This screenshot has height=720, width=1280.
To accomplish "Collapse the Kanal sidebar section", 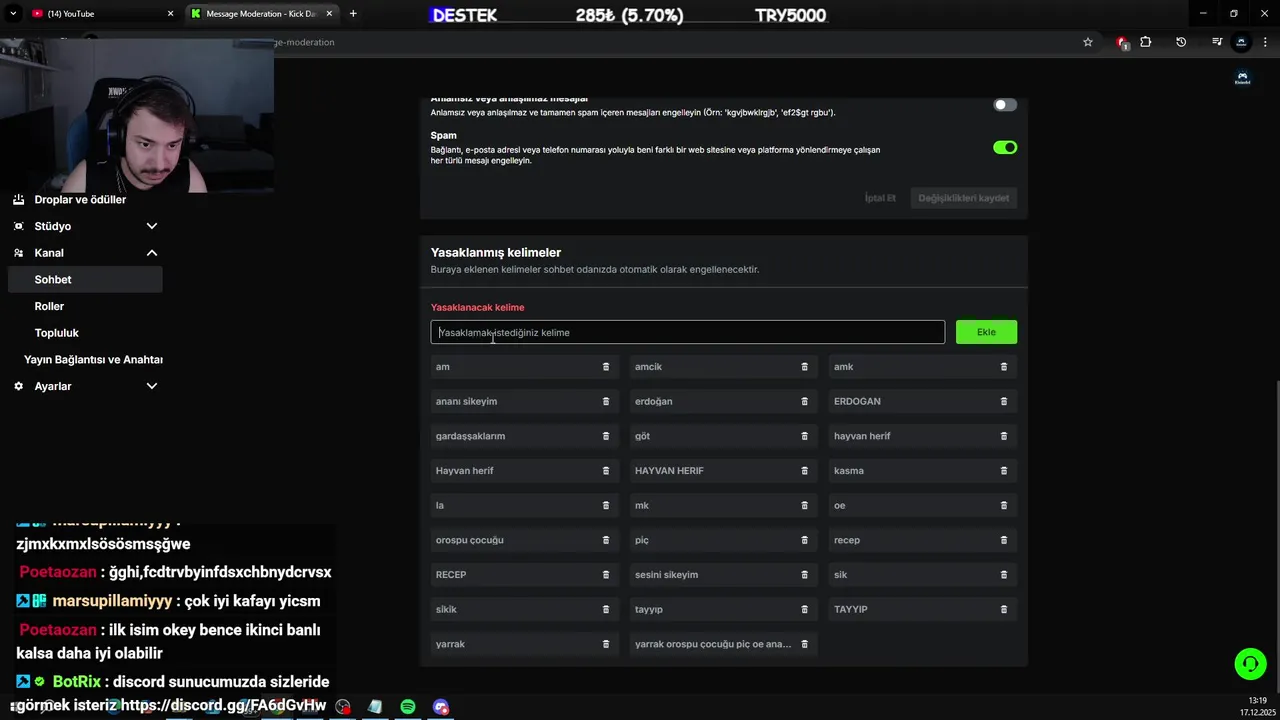I will pos(152,253).
